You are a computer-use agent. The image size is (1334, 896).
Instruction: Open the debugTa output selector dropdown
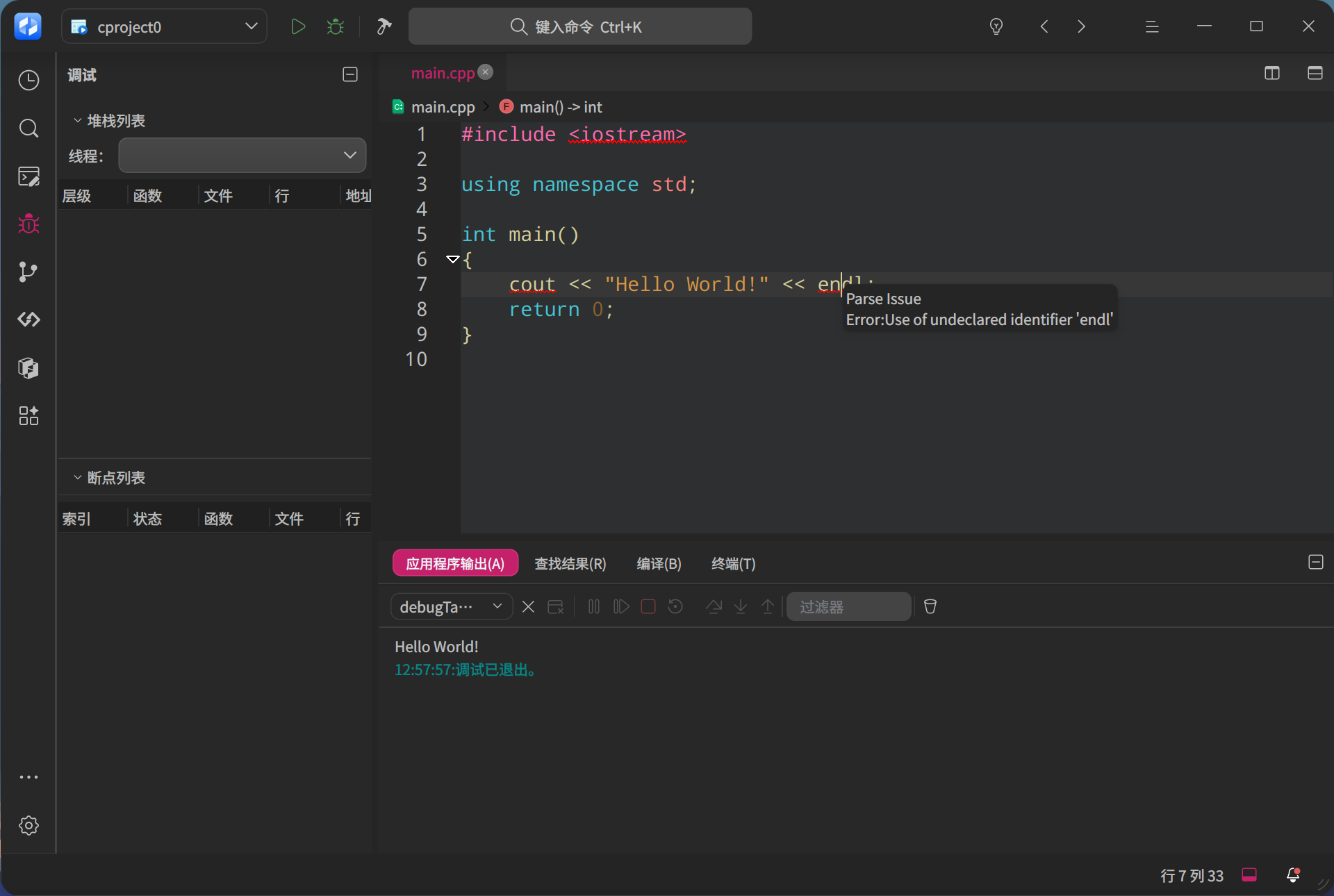452,606
